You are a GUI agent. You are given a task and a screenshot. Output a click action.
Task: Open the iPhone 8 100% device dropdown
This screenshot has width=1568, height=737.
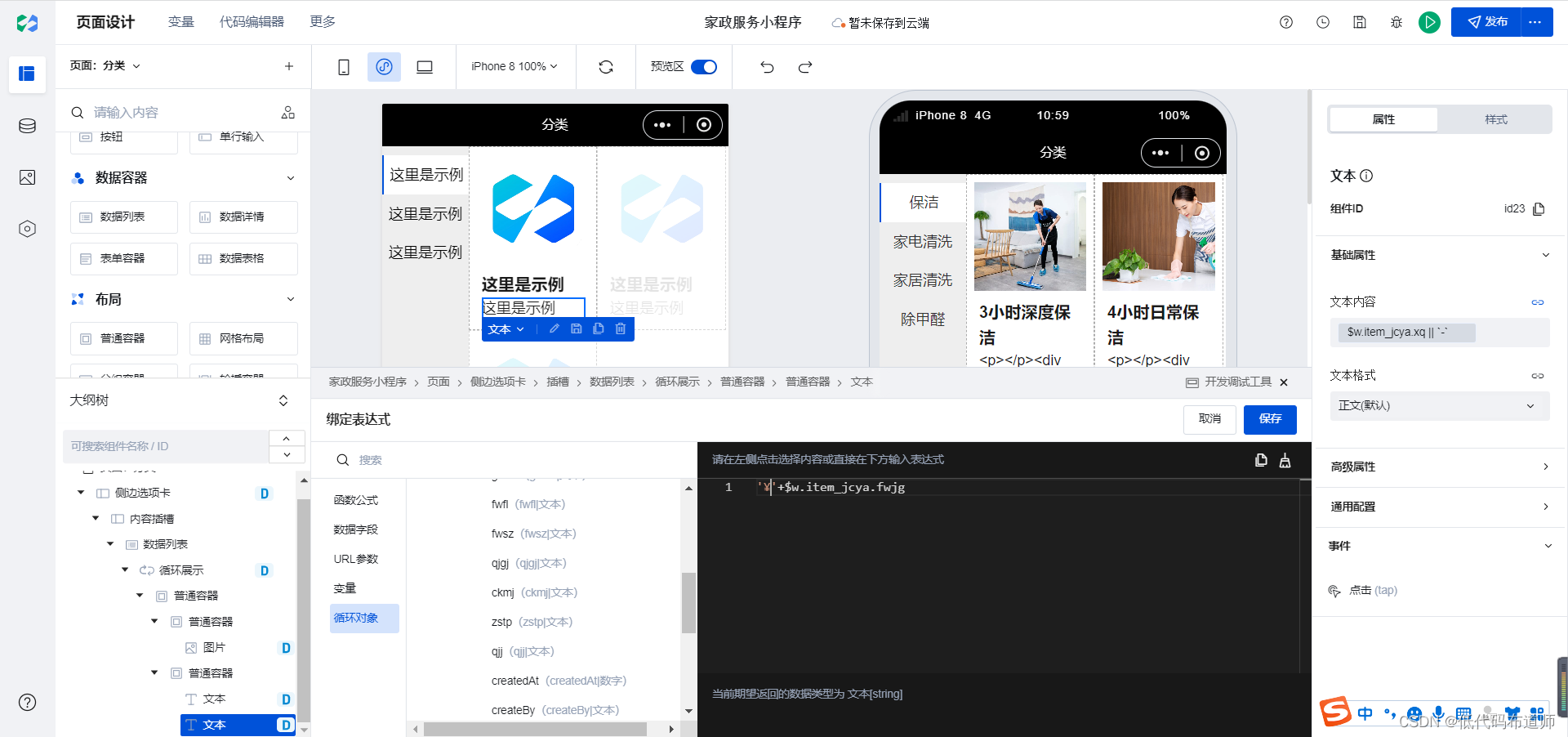[x=514, y=66]
